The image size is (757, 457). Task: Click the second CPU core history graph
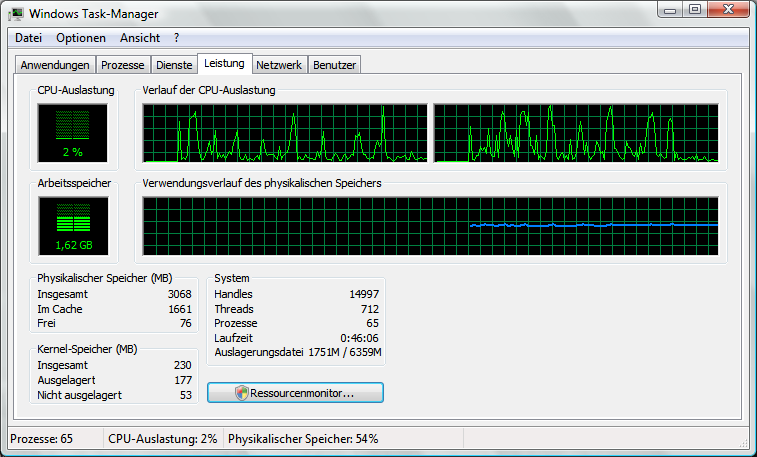point(576,133)
